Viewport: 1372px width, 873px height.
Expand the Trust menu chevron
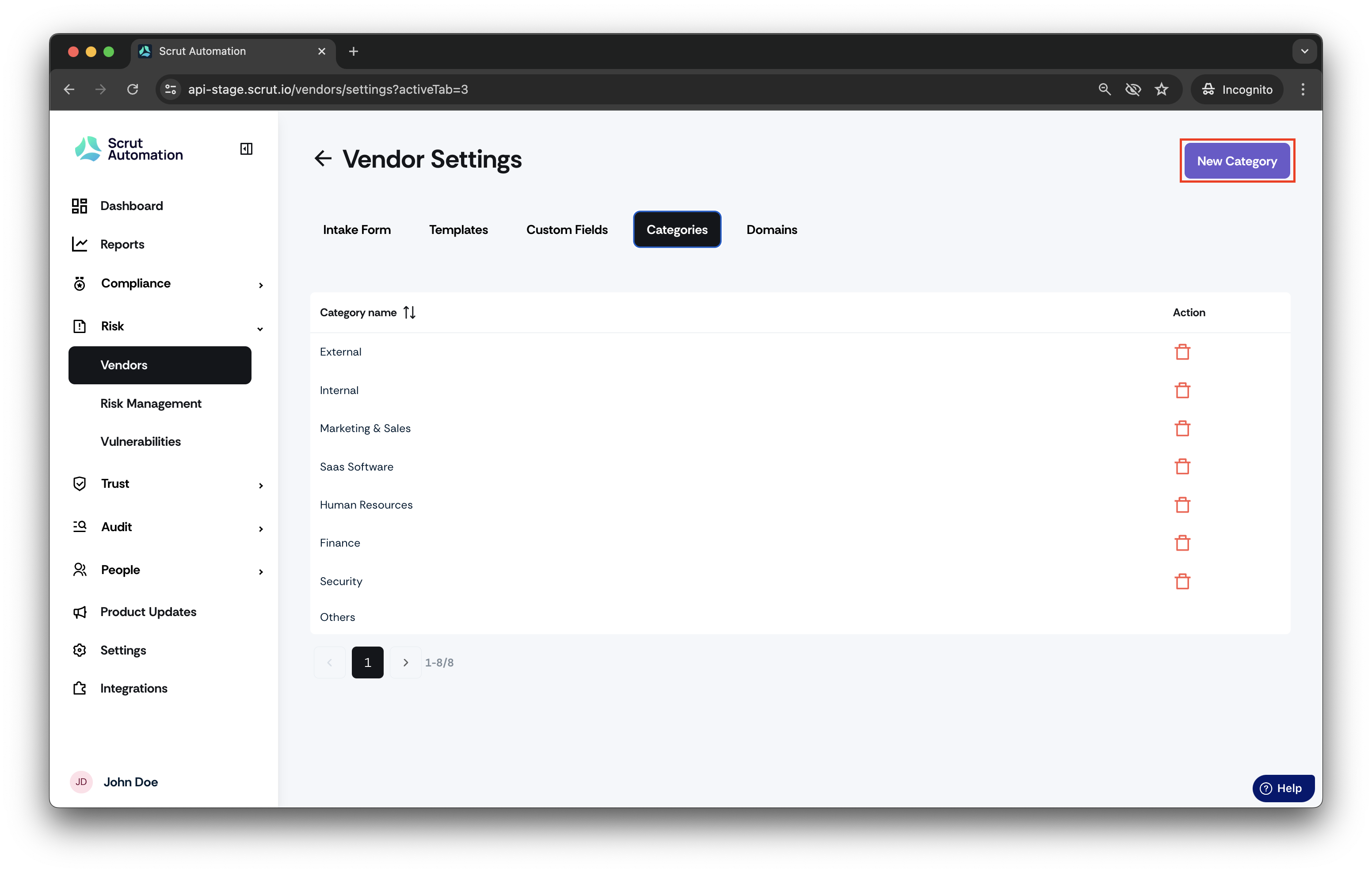261,485
